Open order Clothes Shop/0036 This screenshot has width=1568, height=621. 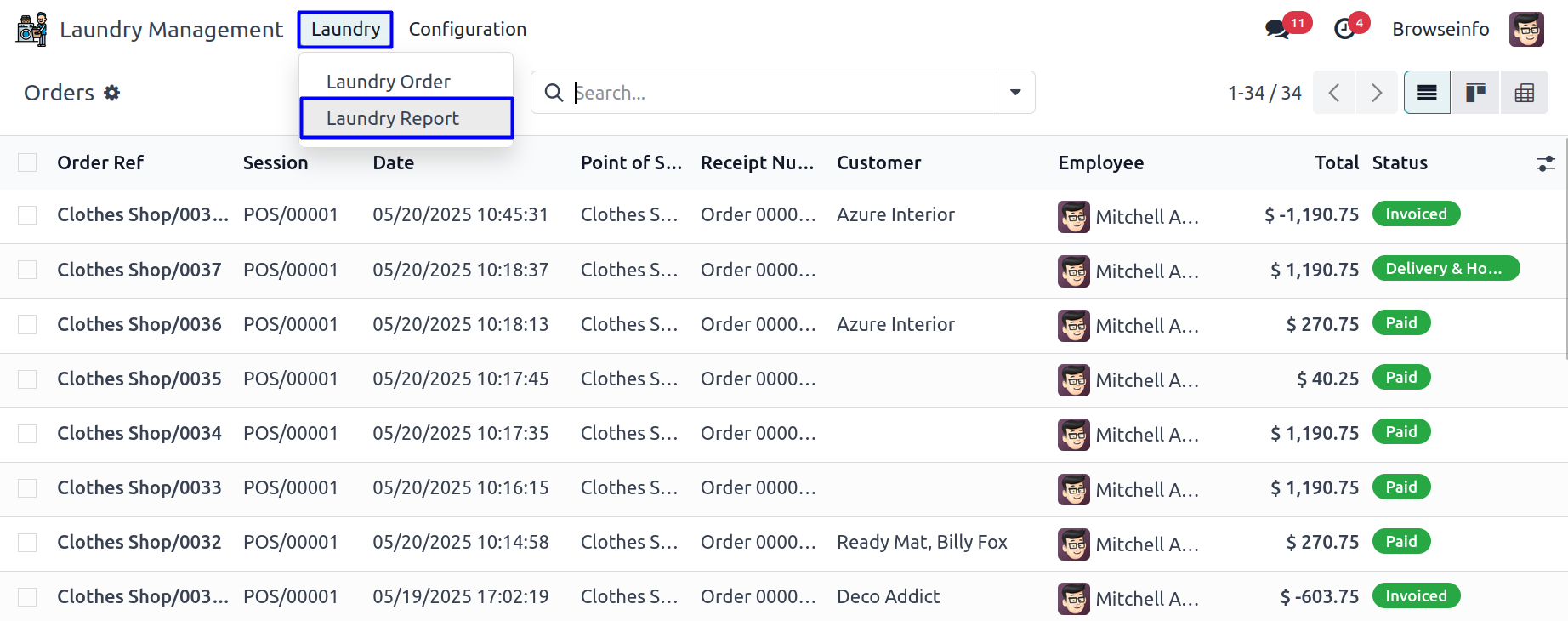[x=139, y=324]
